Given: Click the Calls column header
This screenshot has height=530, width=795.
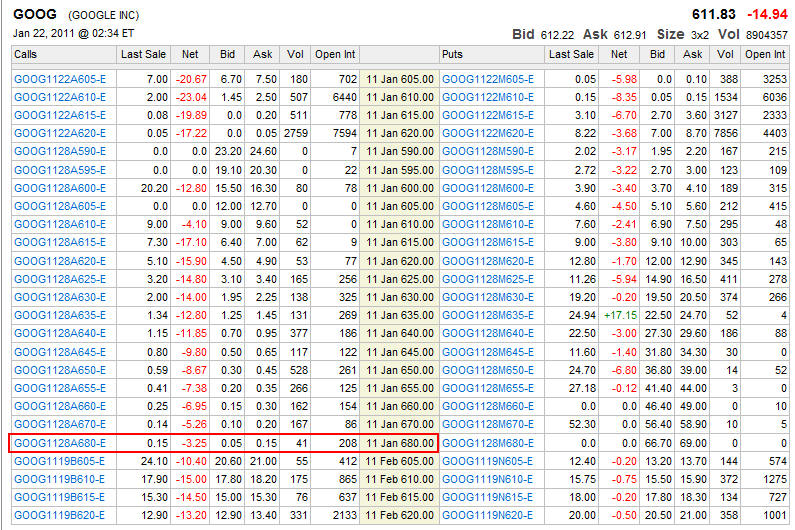Looking at the screenshot, I should point(26,54).
